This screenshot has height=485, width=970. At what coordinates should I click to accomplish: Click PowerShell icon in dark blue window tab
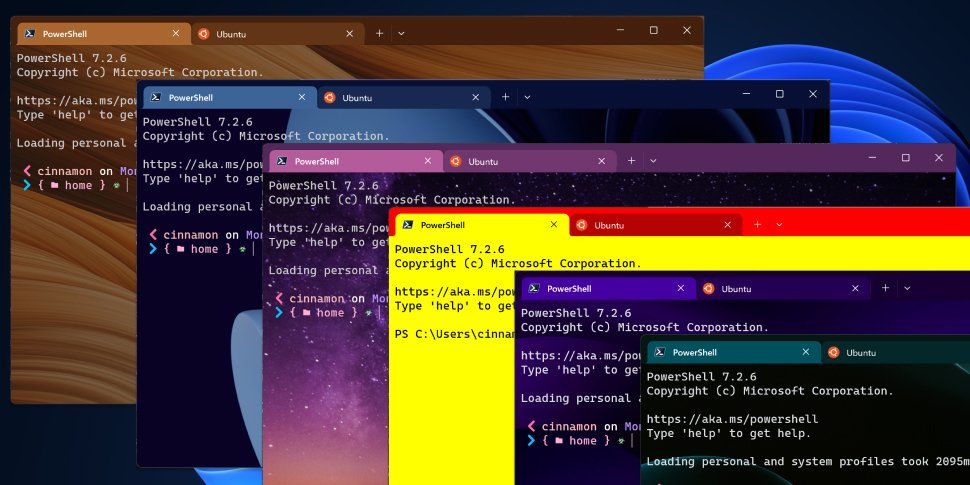155,97
